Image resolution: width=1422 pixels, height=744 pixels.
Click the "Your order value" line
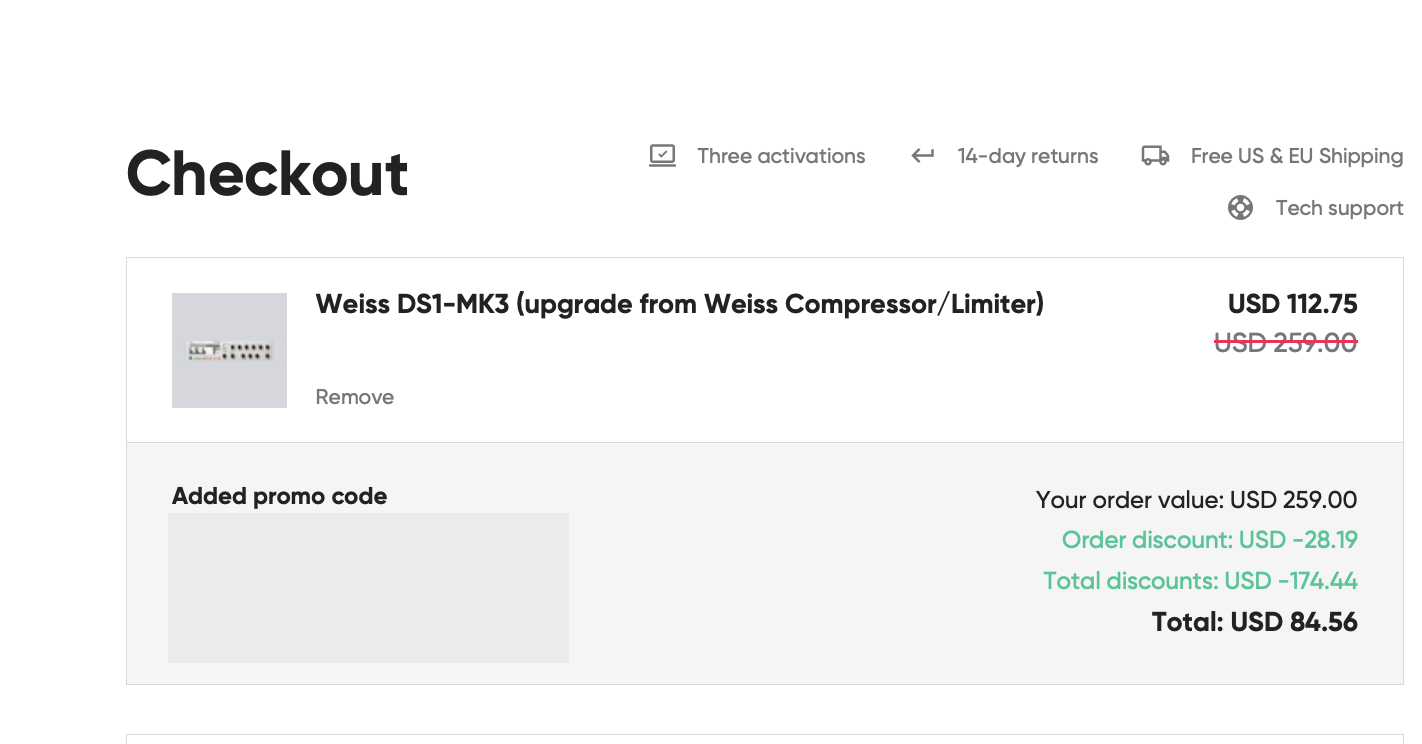click(x=1196, y=500)
